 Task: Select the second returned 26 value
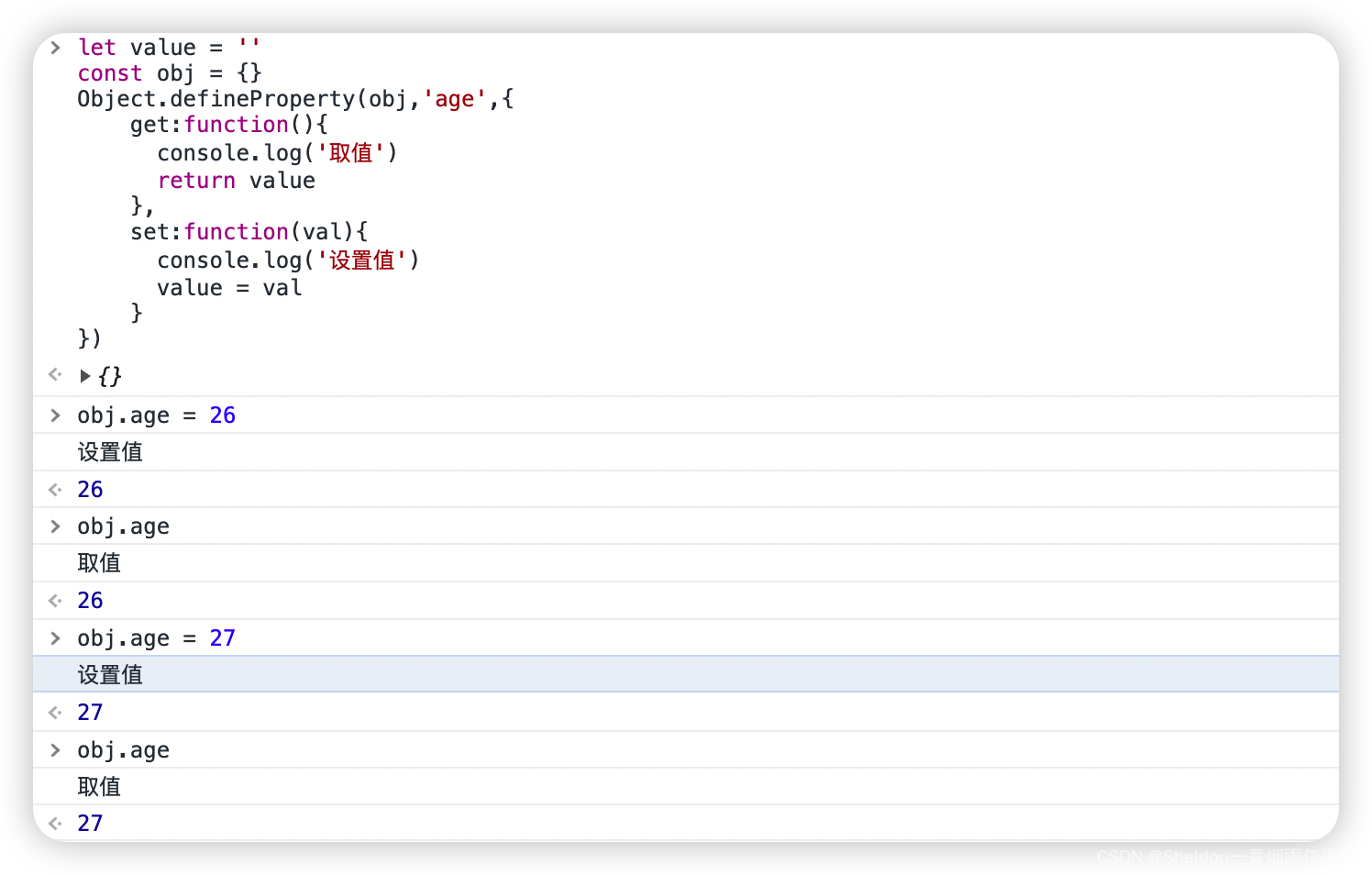coord(90,601)
